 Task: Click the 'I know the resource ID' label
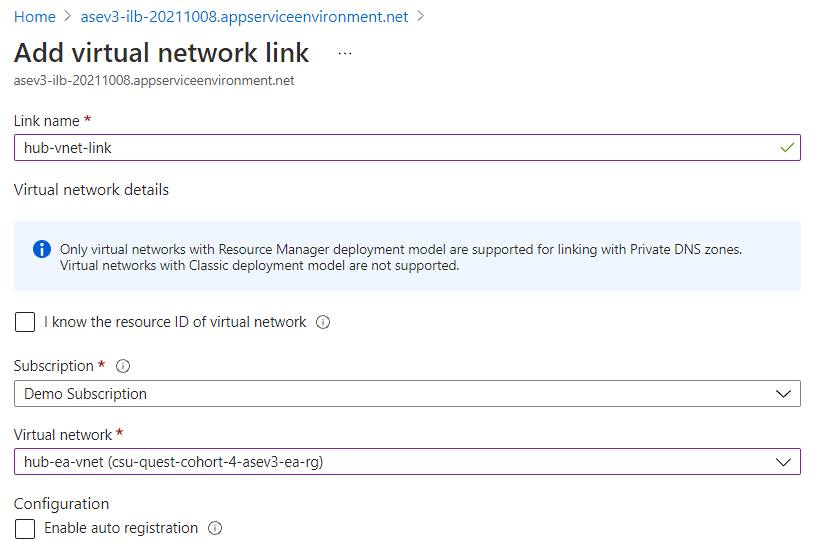[x=175, y=322]
